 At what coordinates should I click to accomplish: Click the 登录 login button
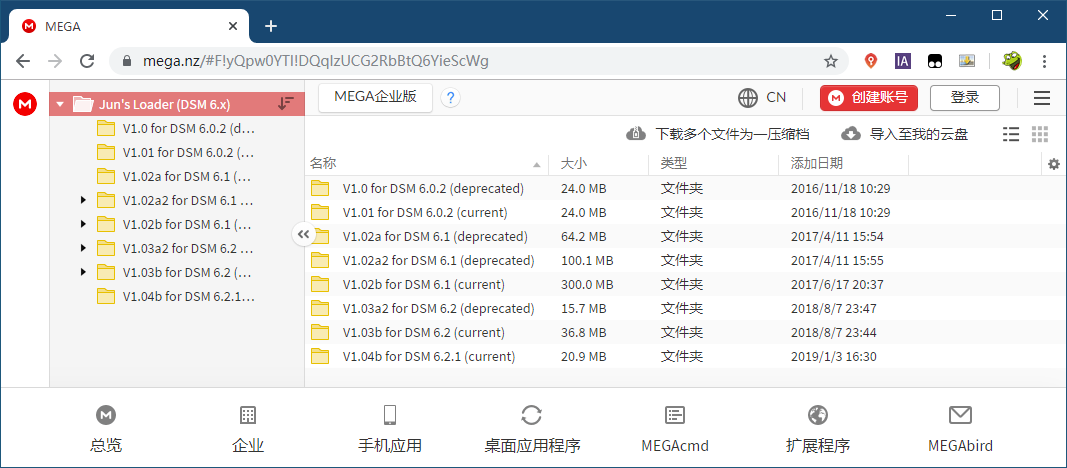pyautogui.click(x=964, y=98)
